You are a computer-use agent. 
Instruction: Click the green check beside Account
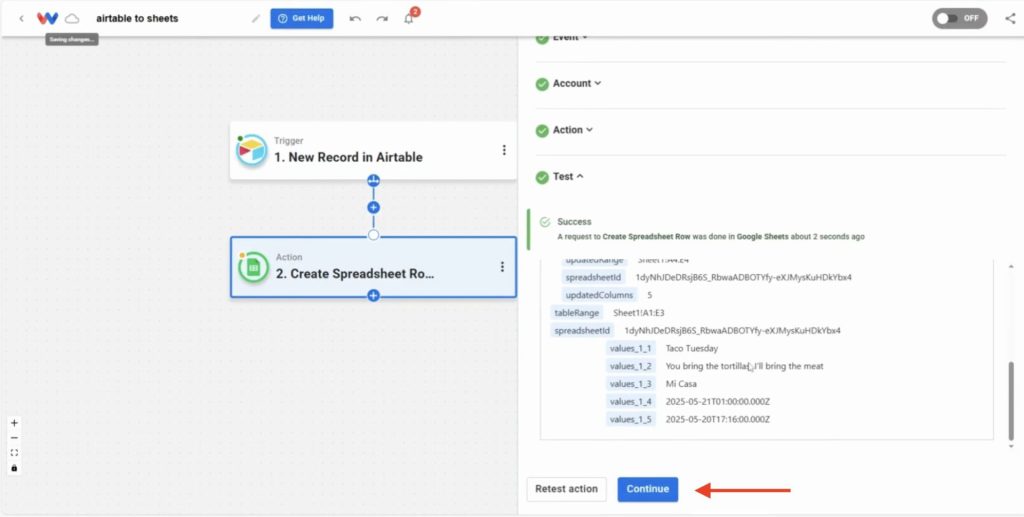542,84
